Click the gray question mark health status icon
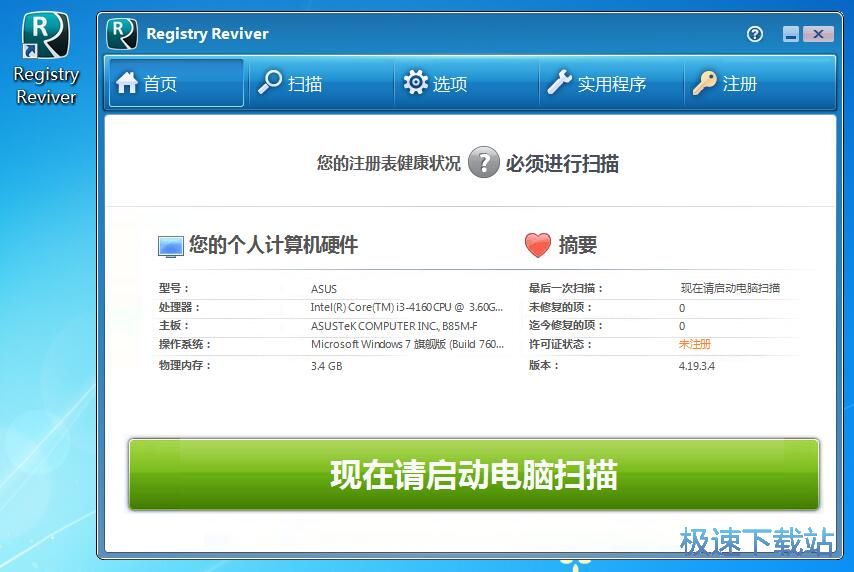Image resolution: width=854 pixels, height=572 pixels. point(484,162)
